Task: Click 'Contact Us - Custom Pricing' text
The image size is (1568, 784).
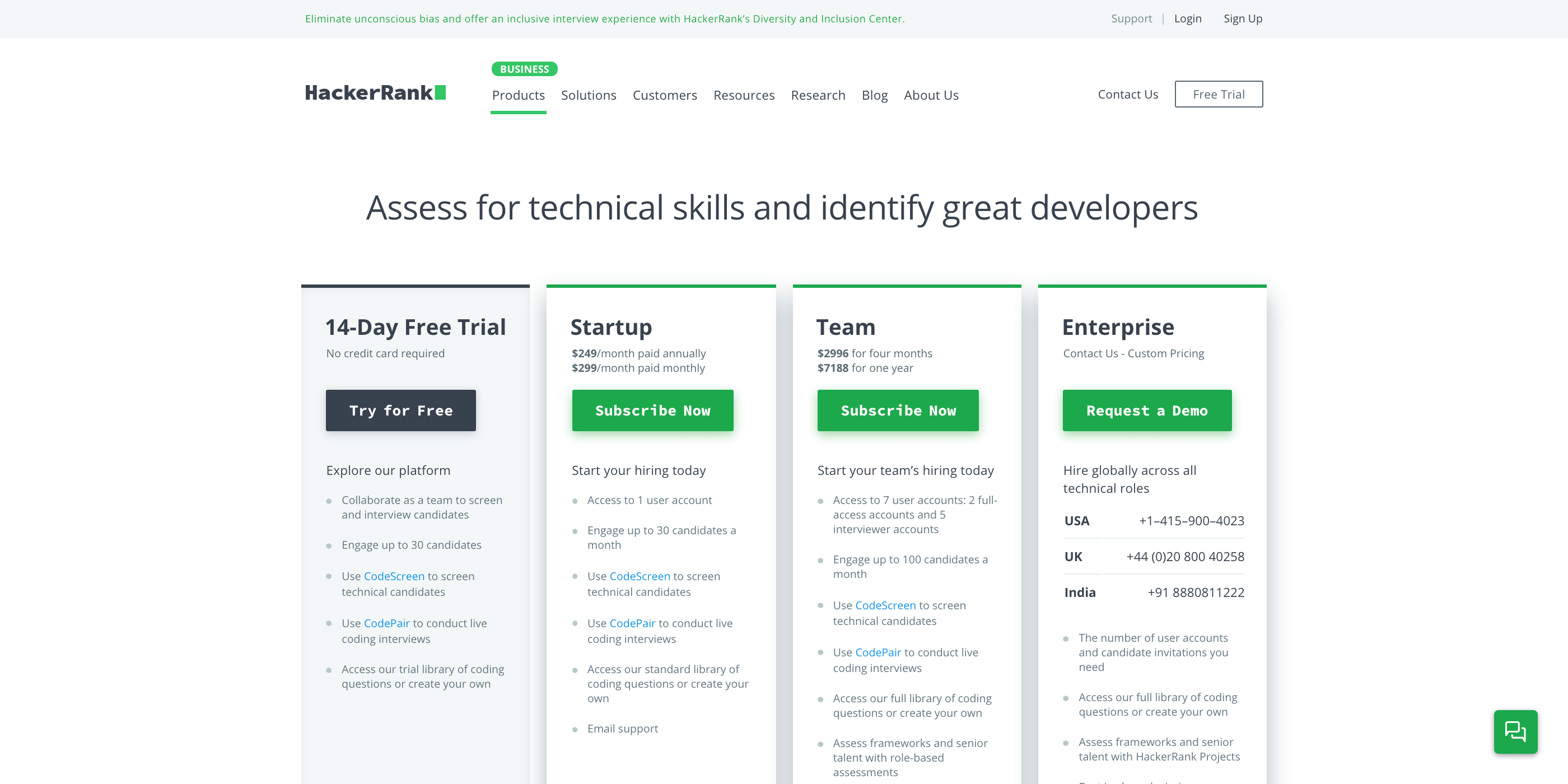Action: pos(1133,353)
